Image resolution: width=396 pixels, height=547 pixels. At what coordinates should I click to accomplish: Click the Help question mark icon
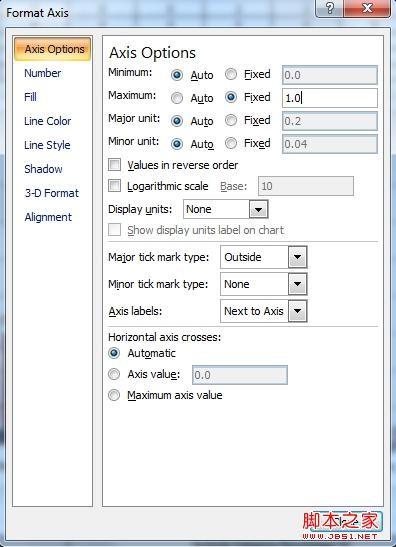[x=329, y=8]
